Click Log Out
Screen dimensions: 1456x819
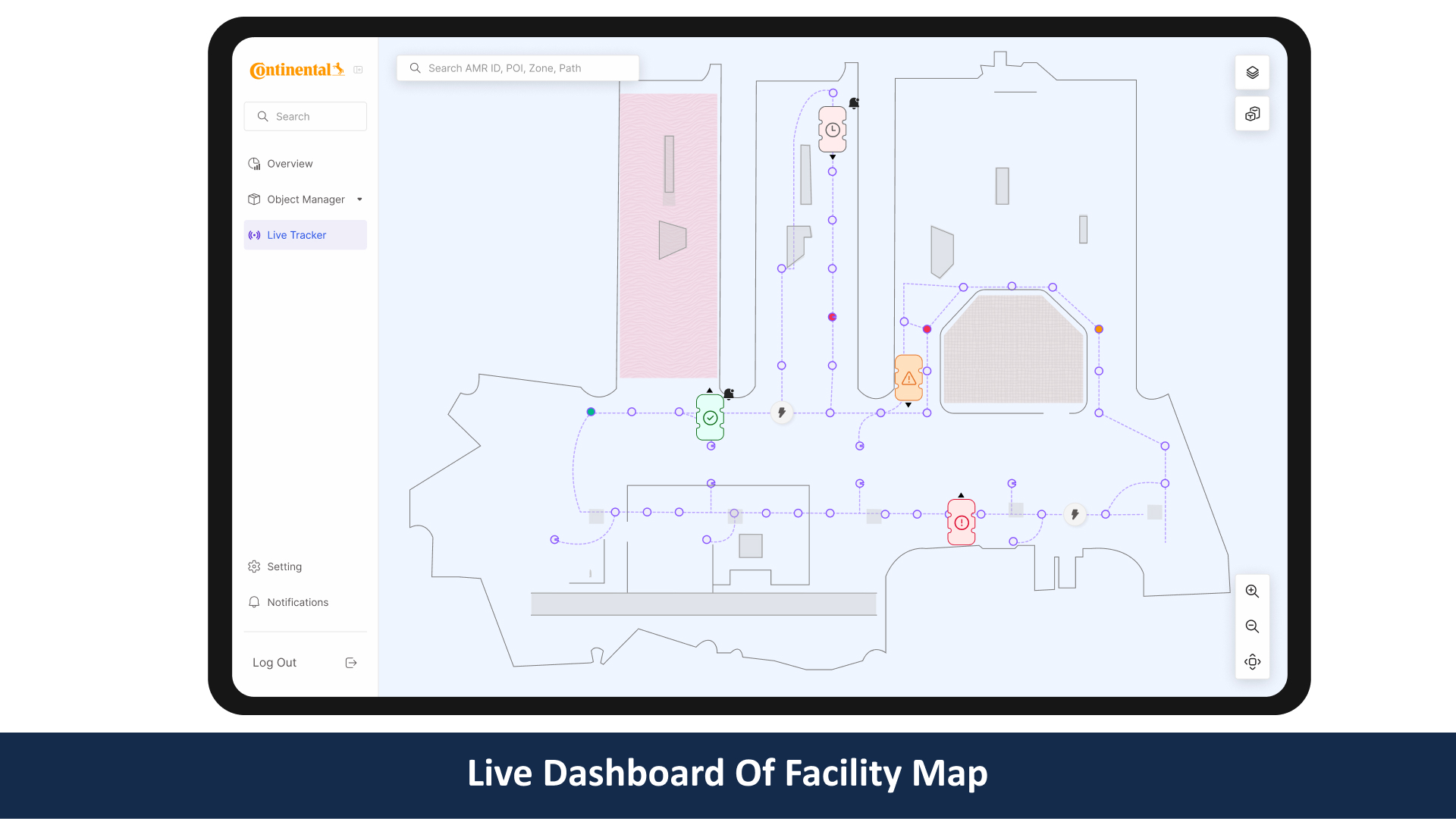point(275,663)
